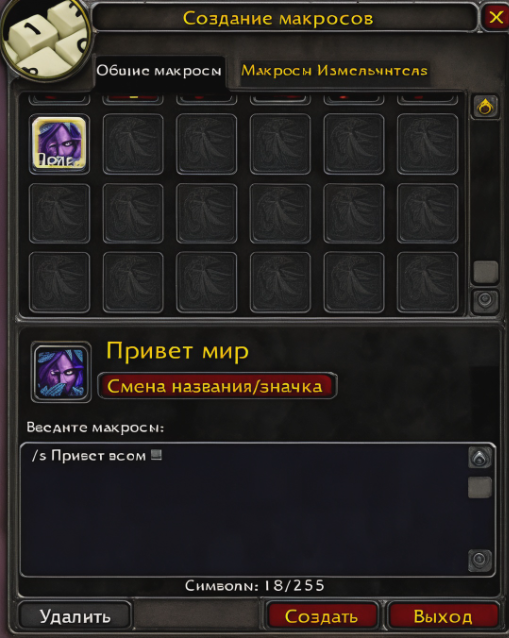Click scroll-down arrow of macro grid
This screenshot has height=638, width=509.
[485, 301]
